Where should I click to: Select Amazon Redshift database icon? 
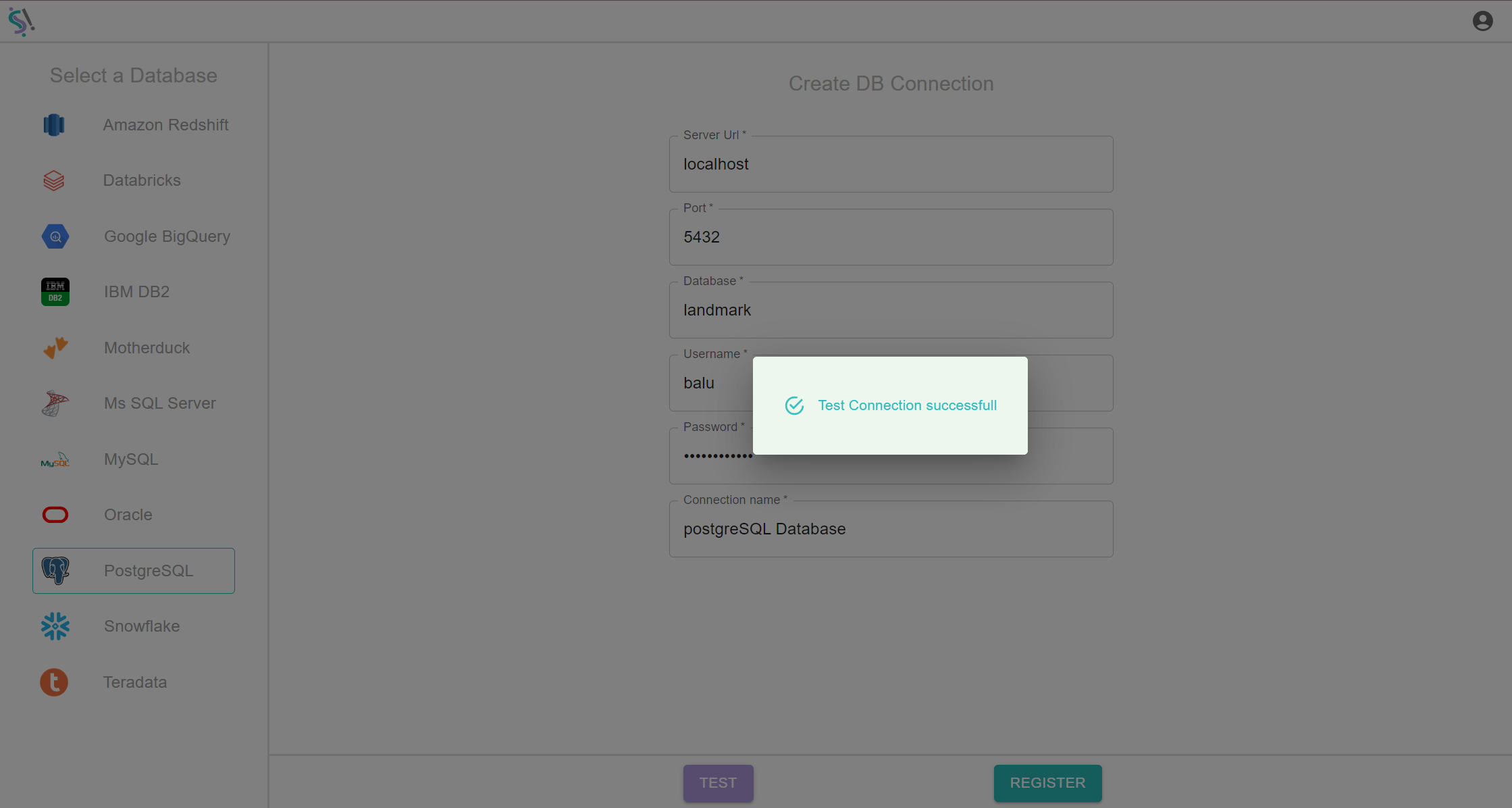click(x=55, y=124)
